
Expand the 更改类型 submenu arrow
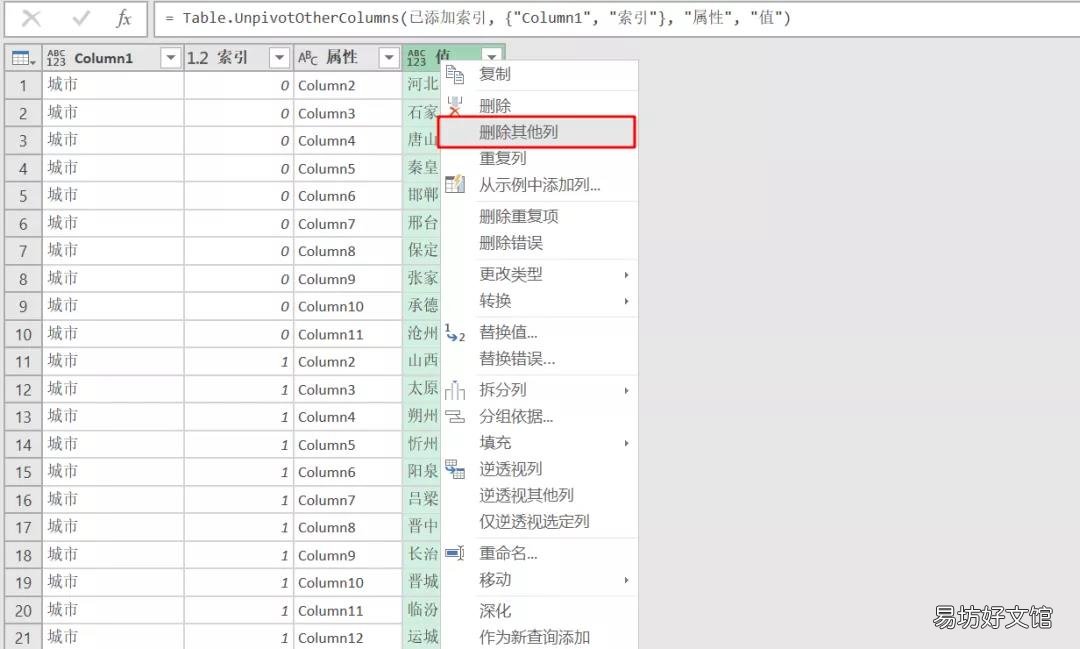tap(626, 275)
